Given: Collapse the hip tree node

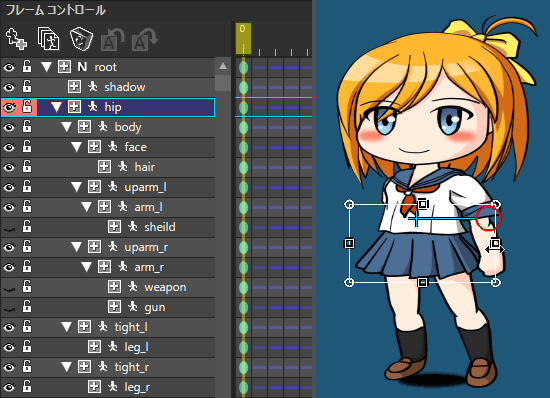Looking at the screenshot, I should coord(56,107).
